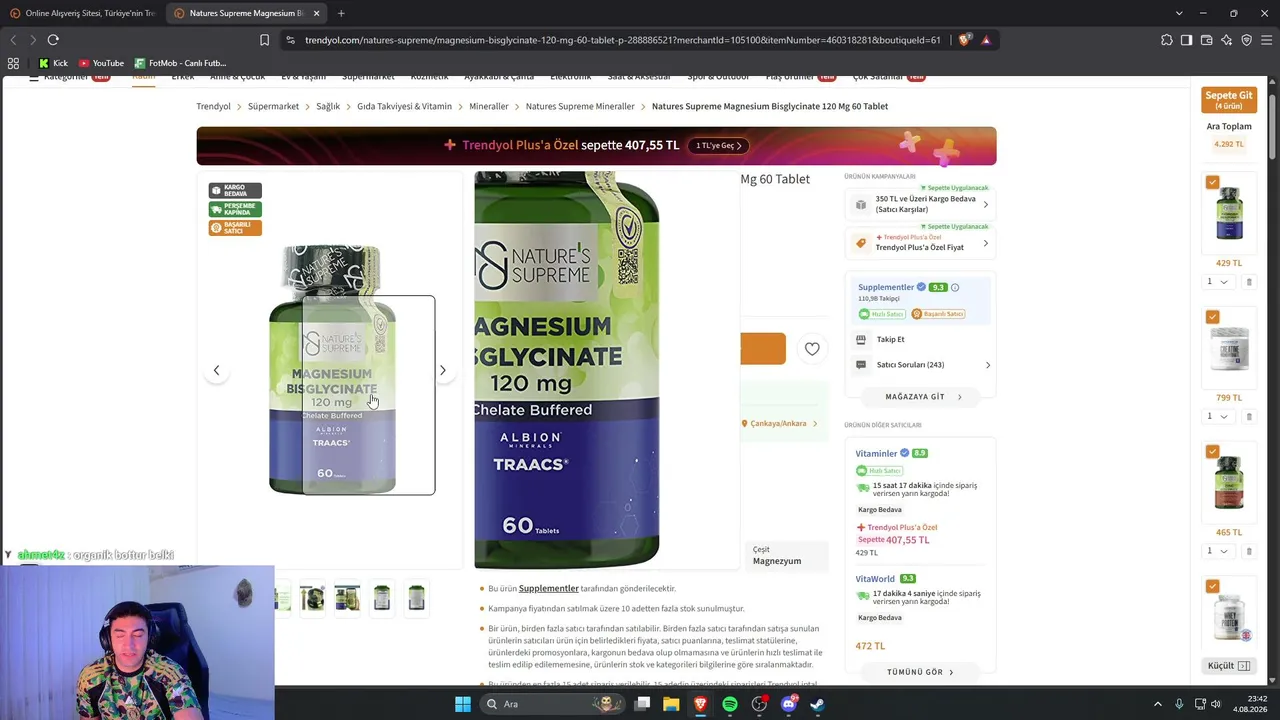This screenshot has width=1280, height=720.
Task: Open a new browser tab
Action: [341, 13]
